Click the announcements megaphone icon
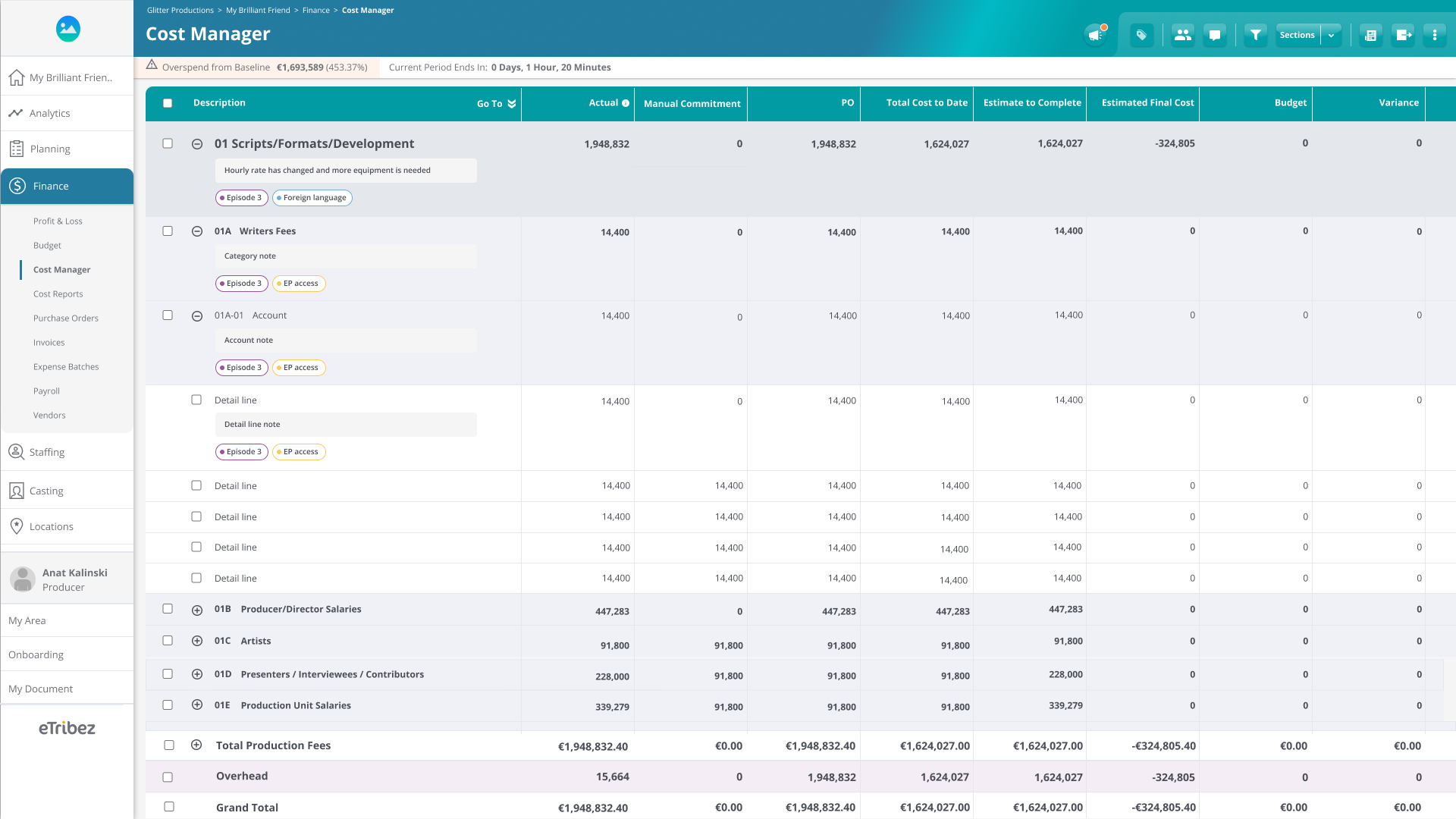The image size is (1456, 819). coord(1096,35)
